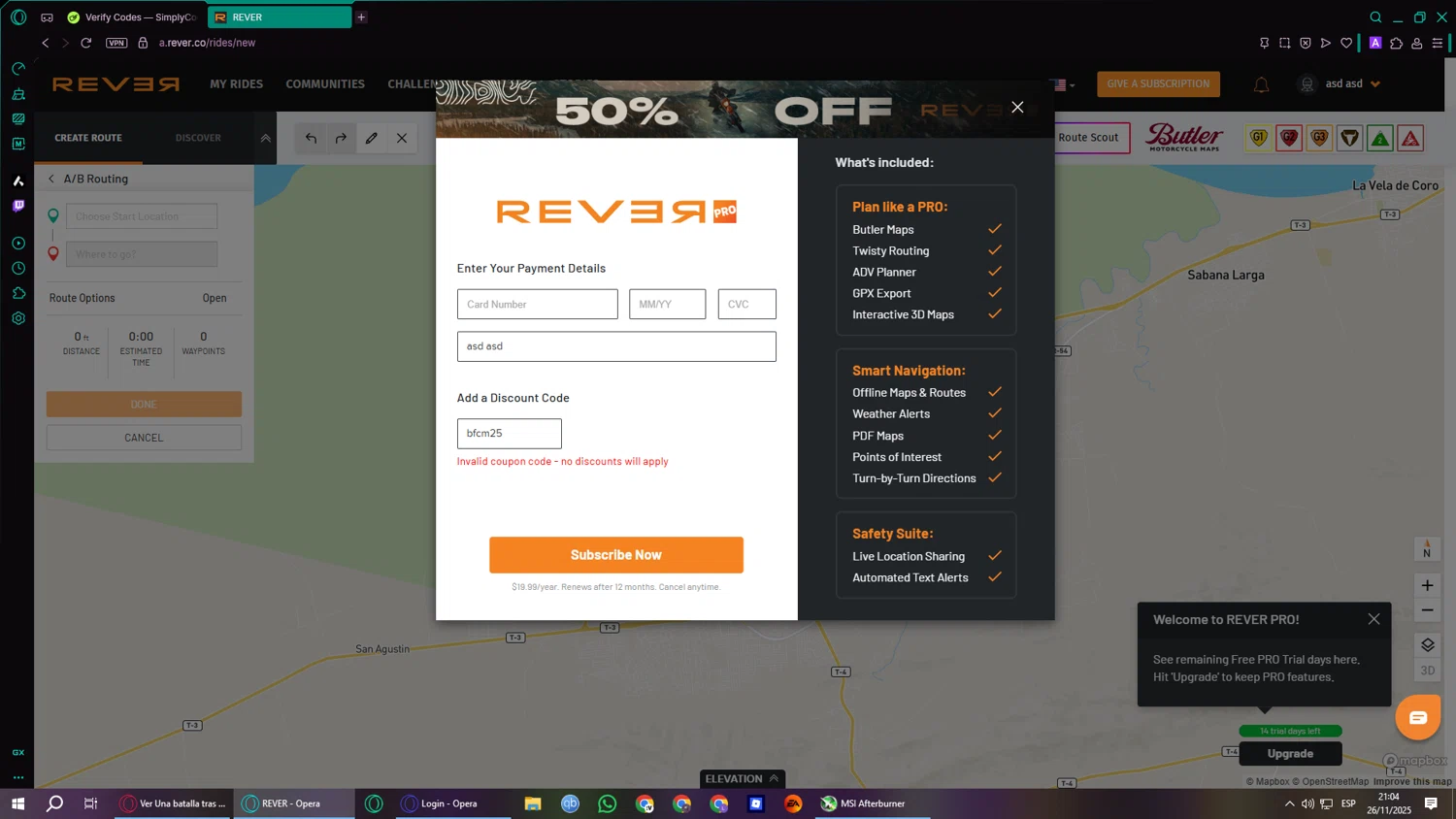Click Choose Start Location field
Viewport: 1456px width, 819px height.
(142, 216)
